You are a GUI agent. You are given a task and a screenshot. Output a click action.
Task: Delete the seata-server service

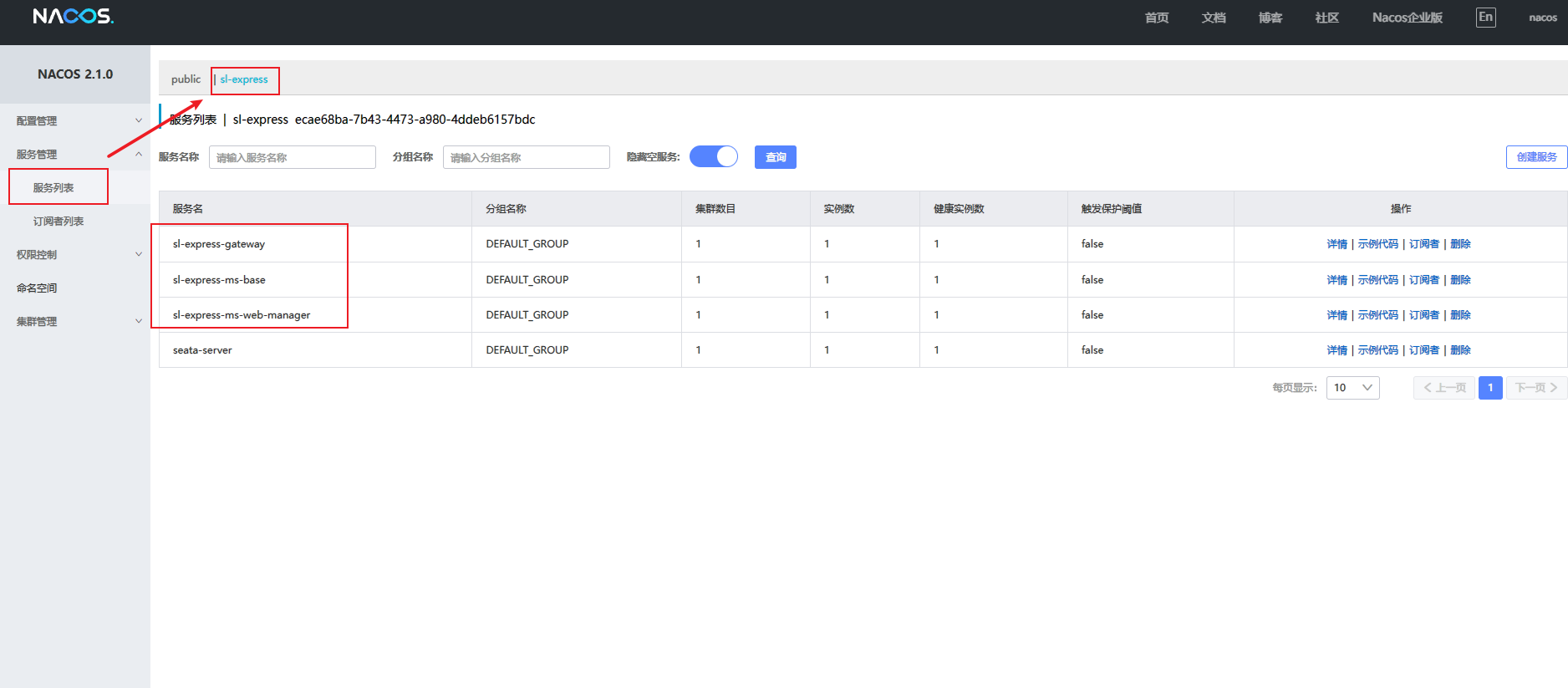pos(1460,350)
